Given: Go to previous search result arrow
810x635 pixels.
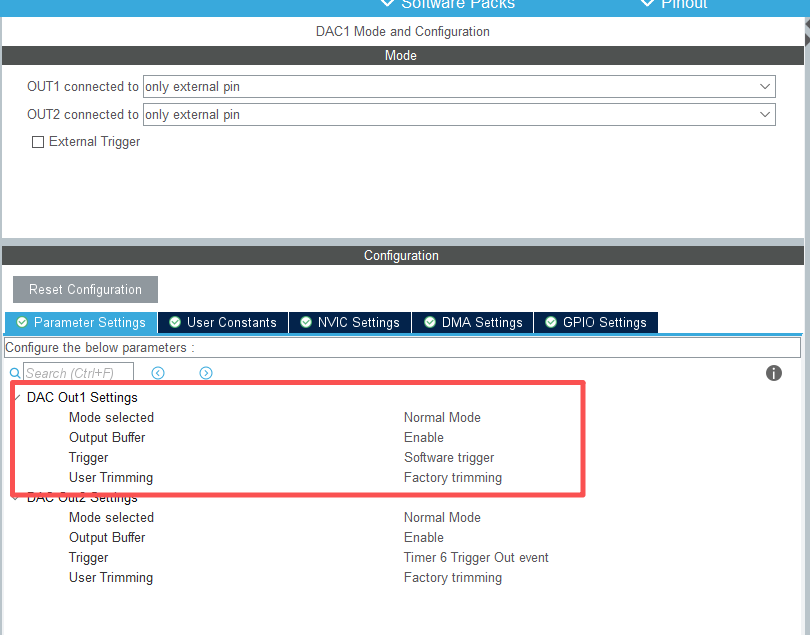Looking at the screenshot, I should click(158, 373).
